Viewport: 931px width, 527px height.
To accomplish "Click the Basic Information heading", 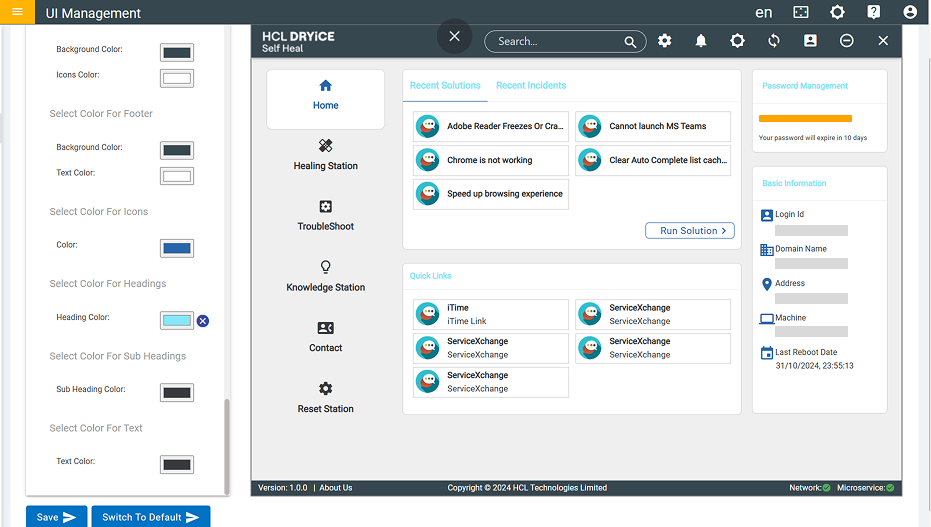I will pos(794,183).
